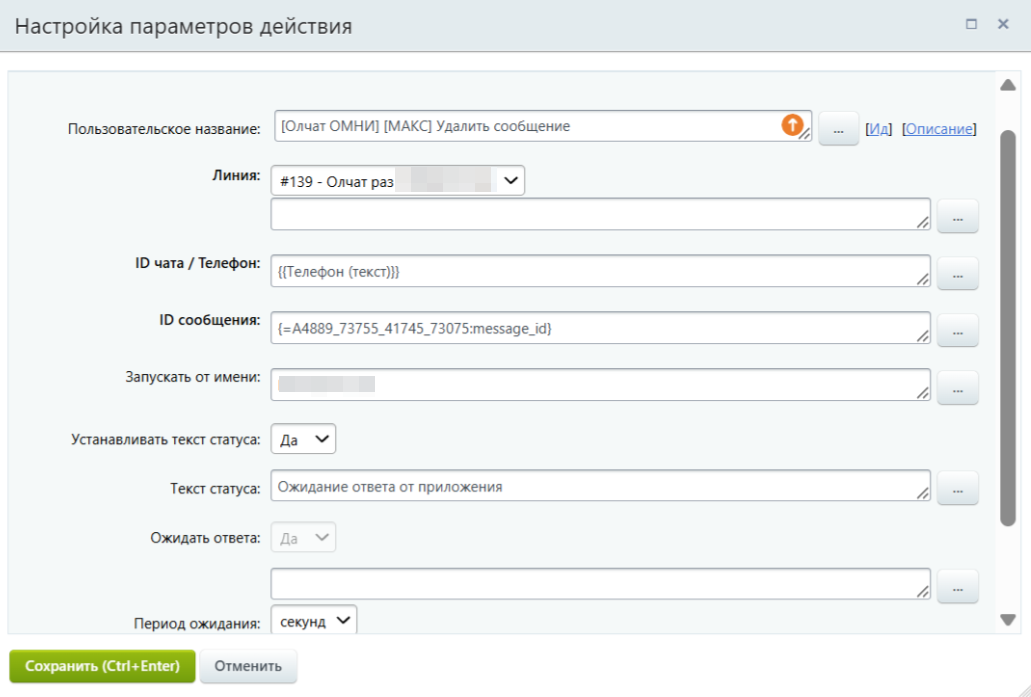
Task: Open value picker next to Пользовательское название
Action: (838, 129)
